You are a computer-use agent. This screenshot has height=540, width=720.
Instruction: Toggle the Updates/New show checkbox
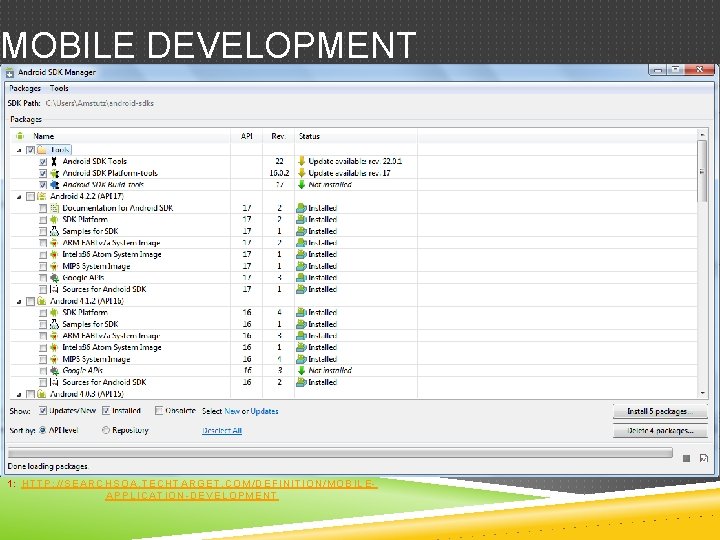click(x=42, y=411)
